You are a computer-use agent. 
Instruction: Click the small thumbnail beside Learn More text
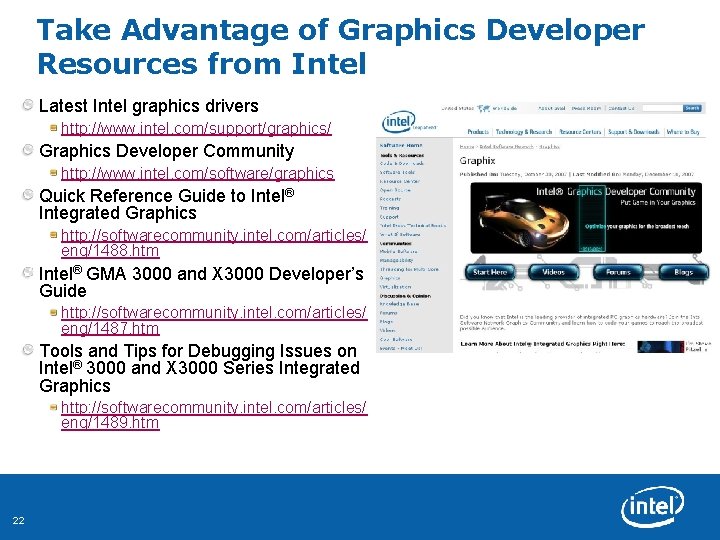pyautogui.click(x=660, y=347)
